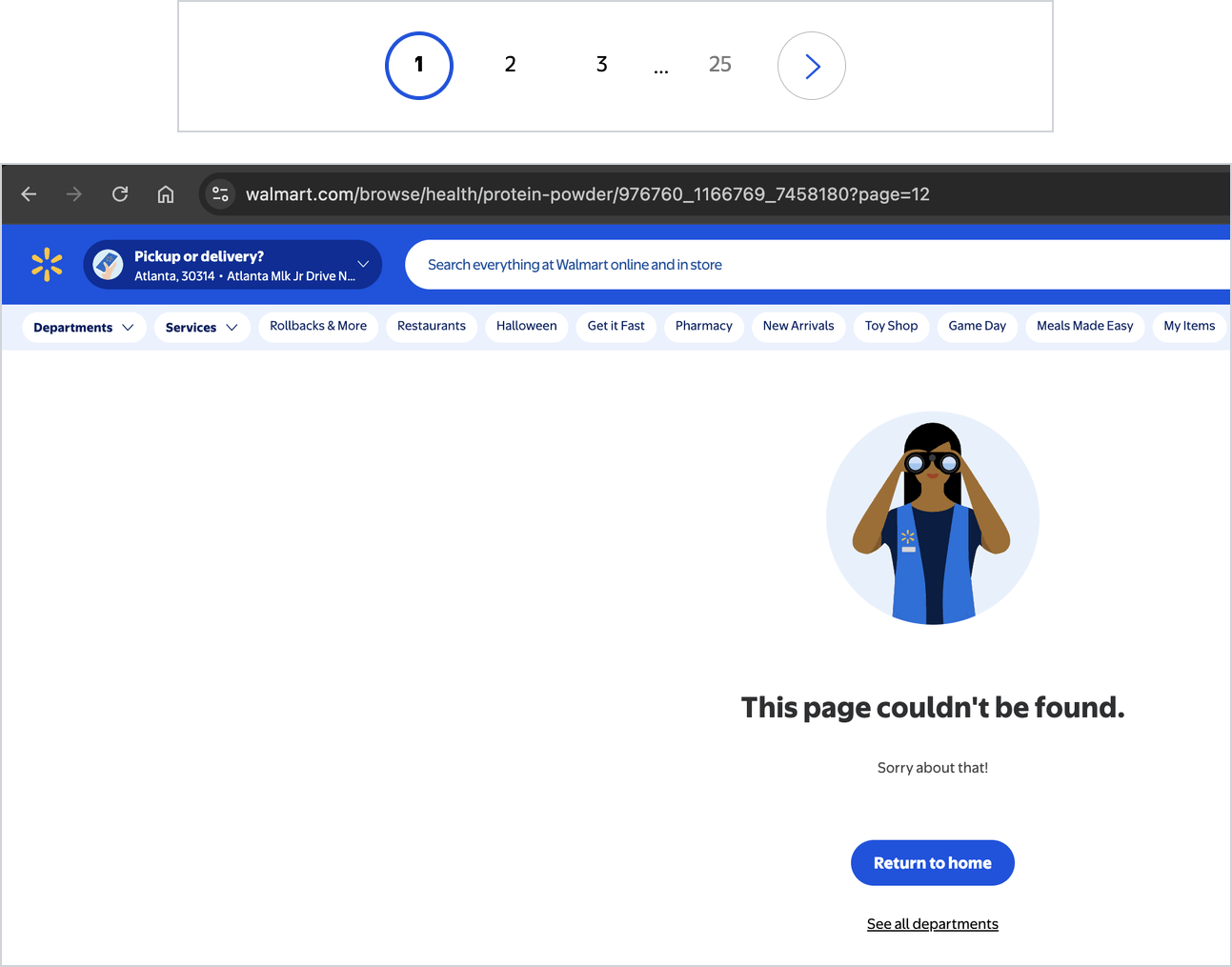Go to page 3 in pagination
This screenshot has width=1232, height=967.
pos(602,65)
